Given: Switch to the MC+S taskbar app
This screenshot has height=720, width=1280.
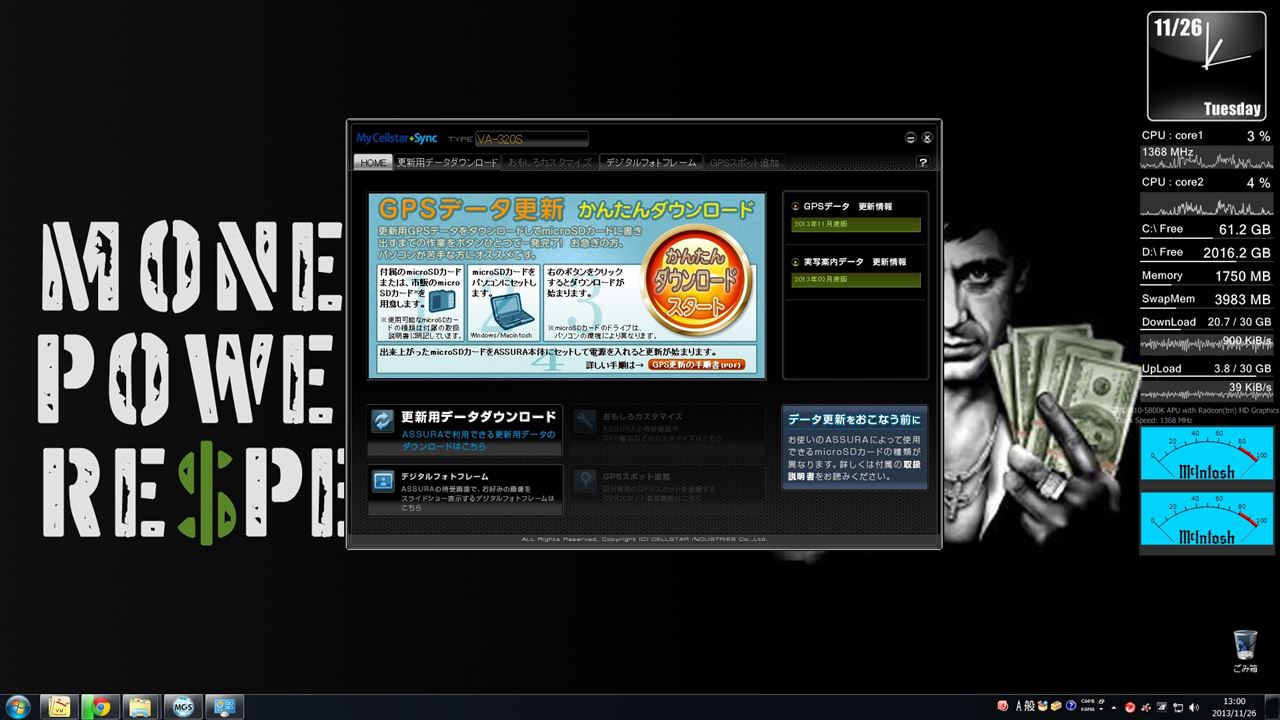Looking at the screenshot, I should click(183, 706).
